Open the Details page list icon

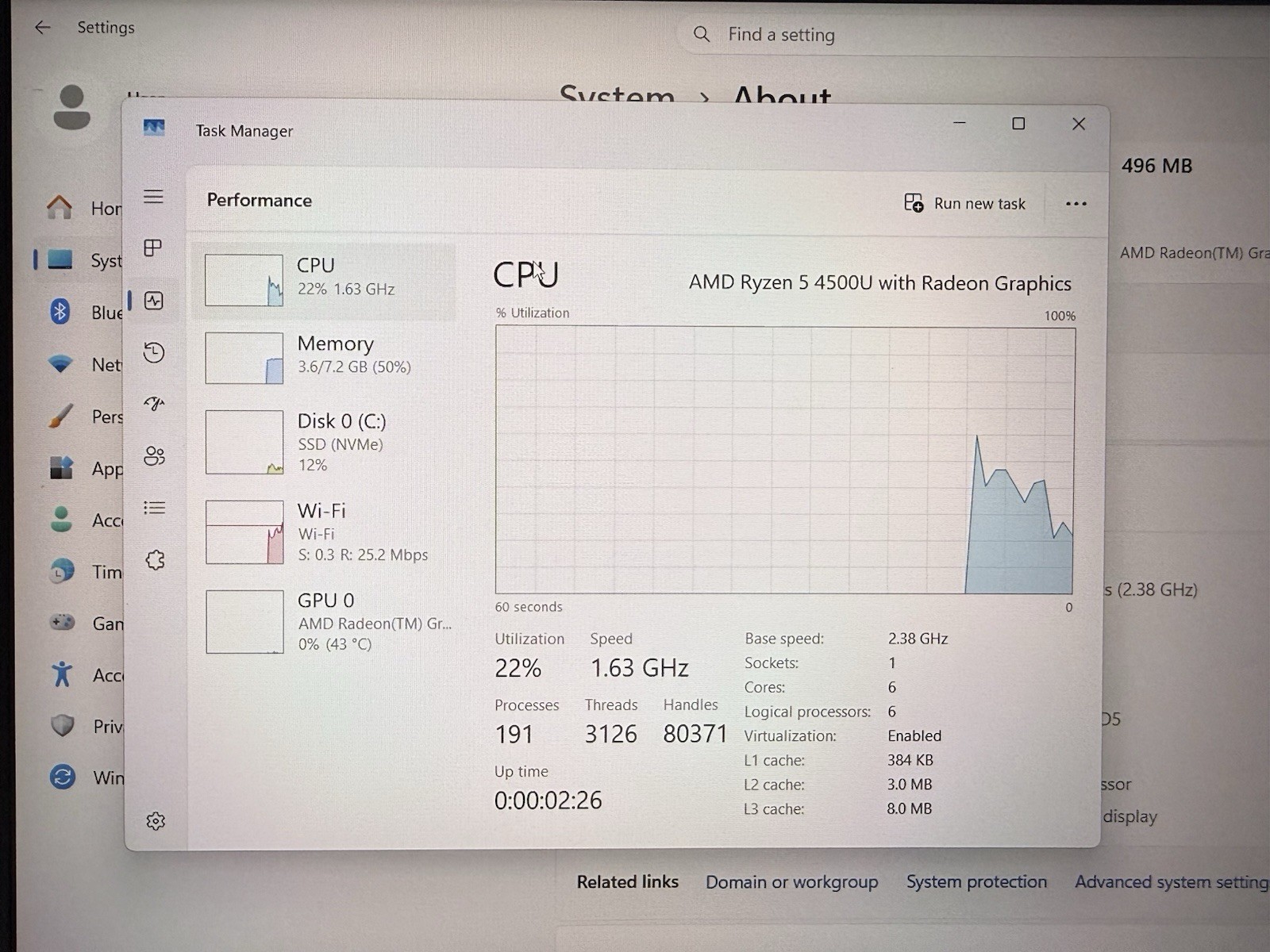tap(155, 508)
